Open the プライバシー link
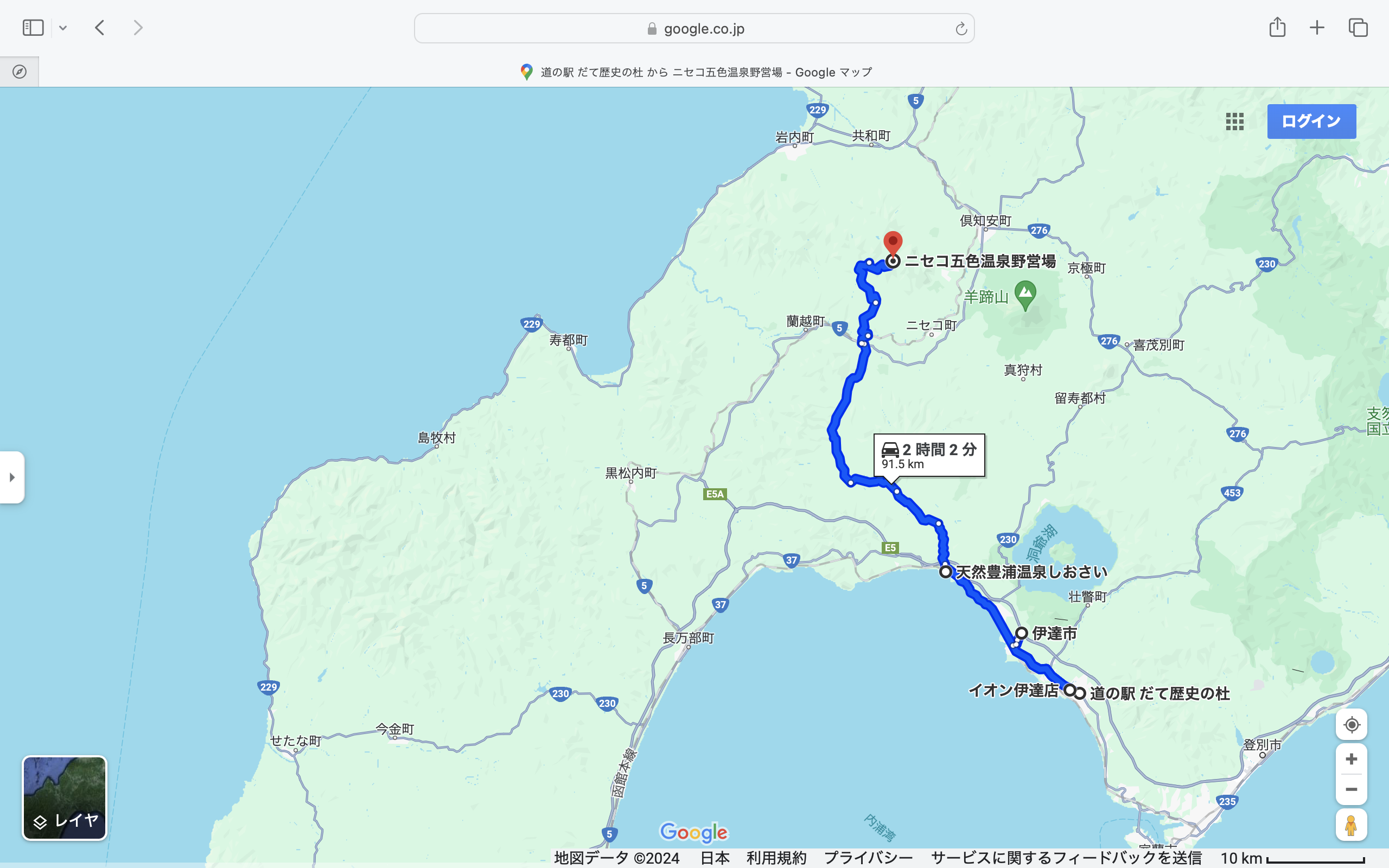 868,858
